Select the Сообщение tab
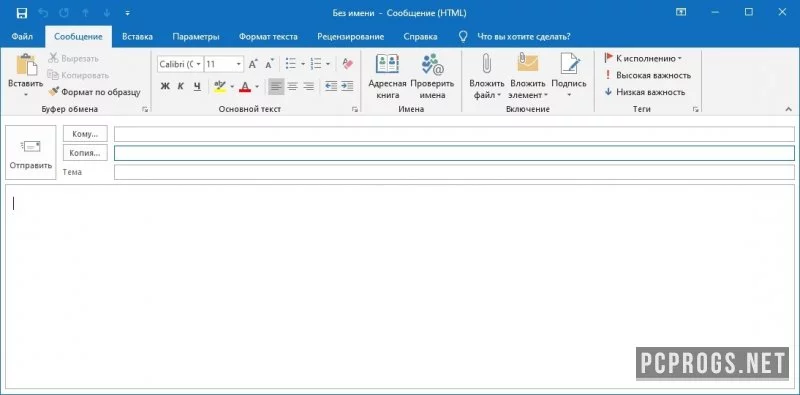The height and width of the screenshot is (395, 800). (x=78, y=37)
